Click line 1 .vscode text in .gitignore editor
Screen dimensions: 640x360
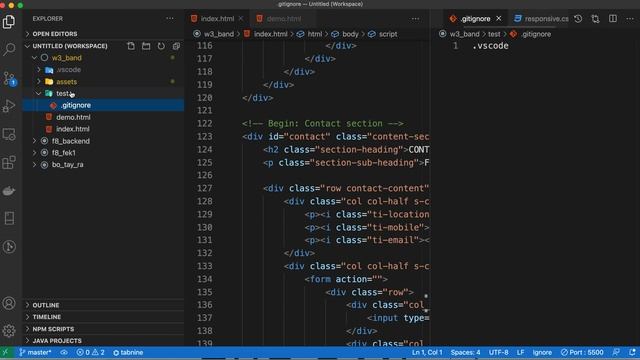click(x=490, y=46)
